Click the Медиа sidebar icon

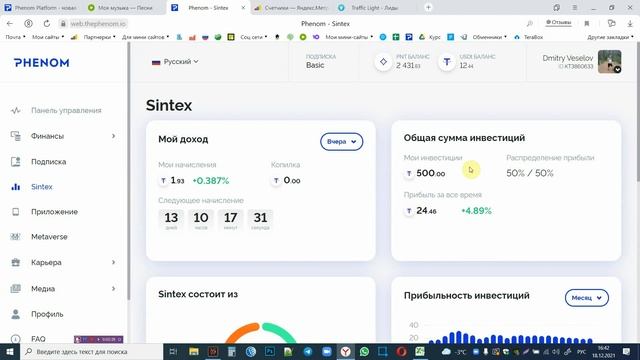[16, 289]
